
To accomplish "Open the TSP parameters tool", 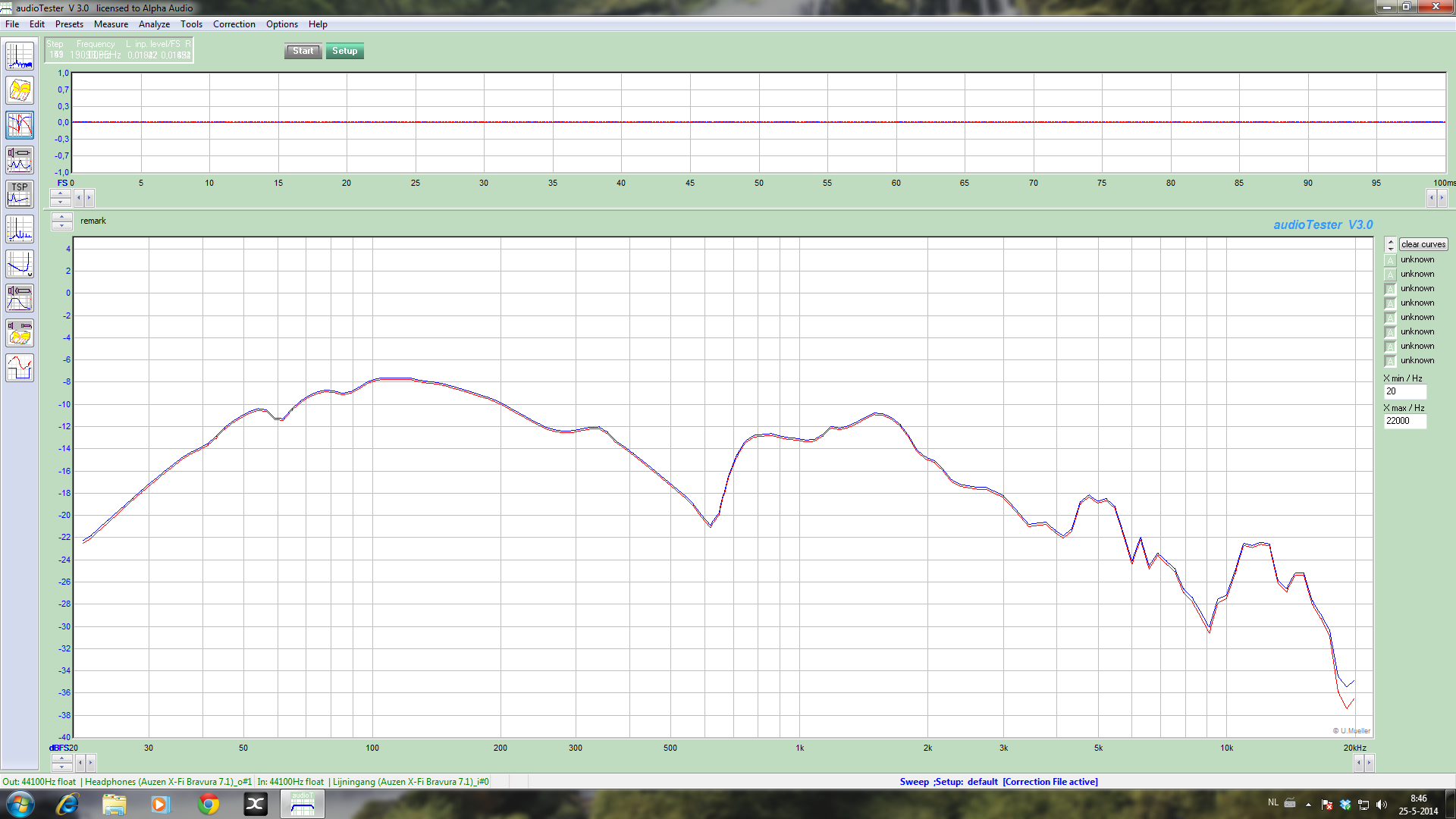I will click(x=20, y=195).
